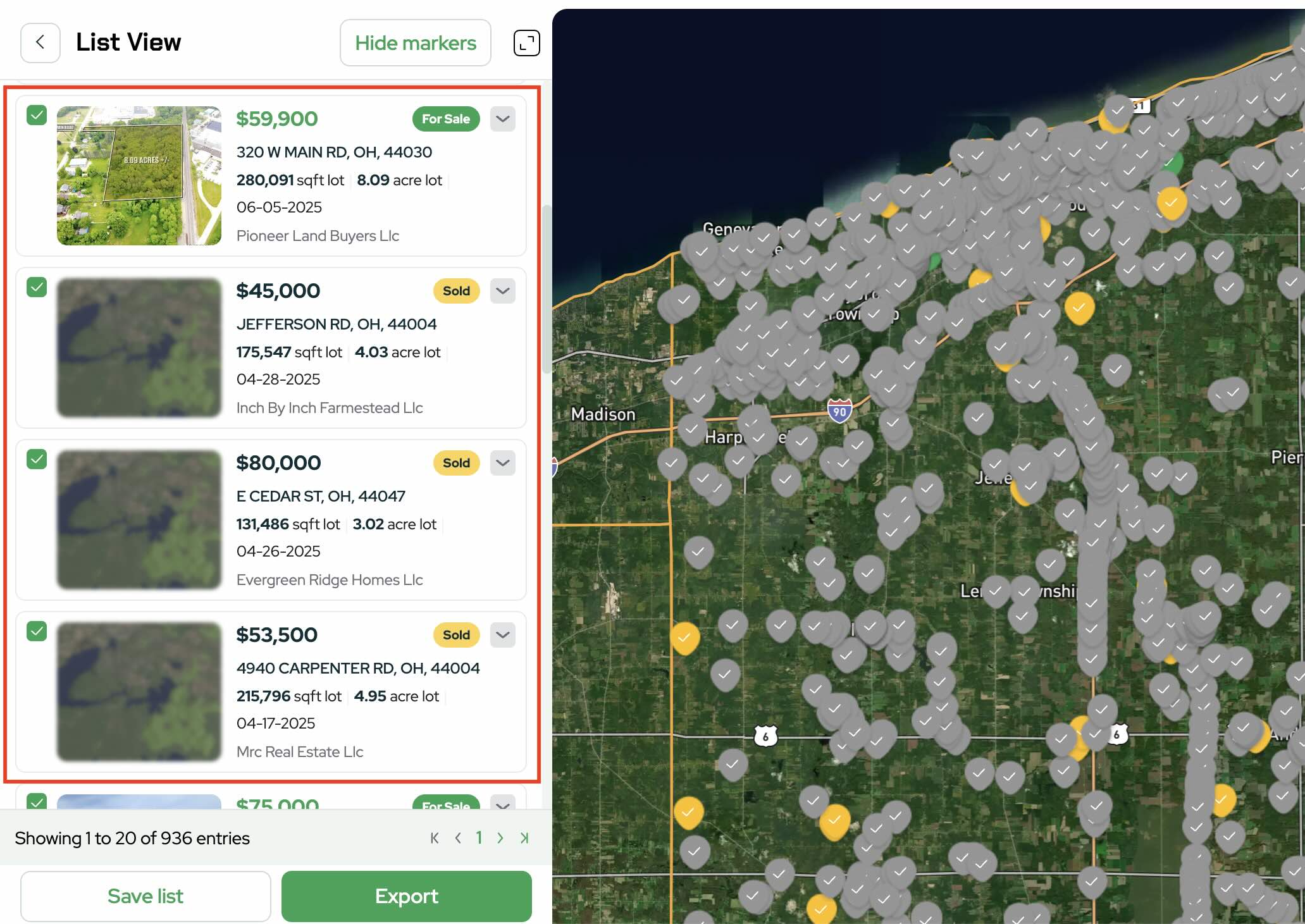The image size is (1305, 924).
Task: Go to the previous page arrow
Action: click(458, 838)
